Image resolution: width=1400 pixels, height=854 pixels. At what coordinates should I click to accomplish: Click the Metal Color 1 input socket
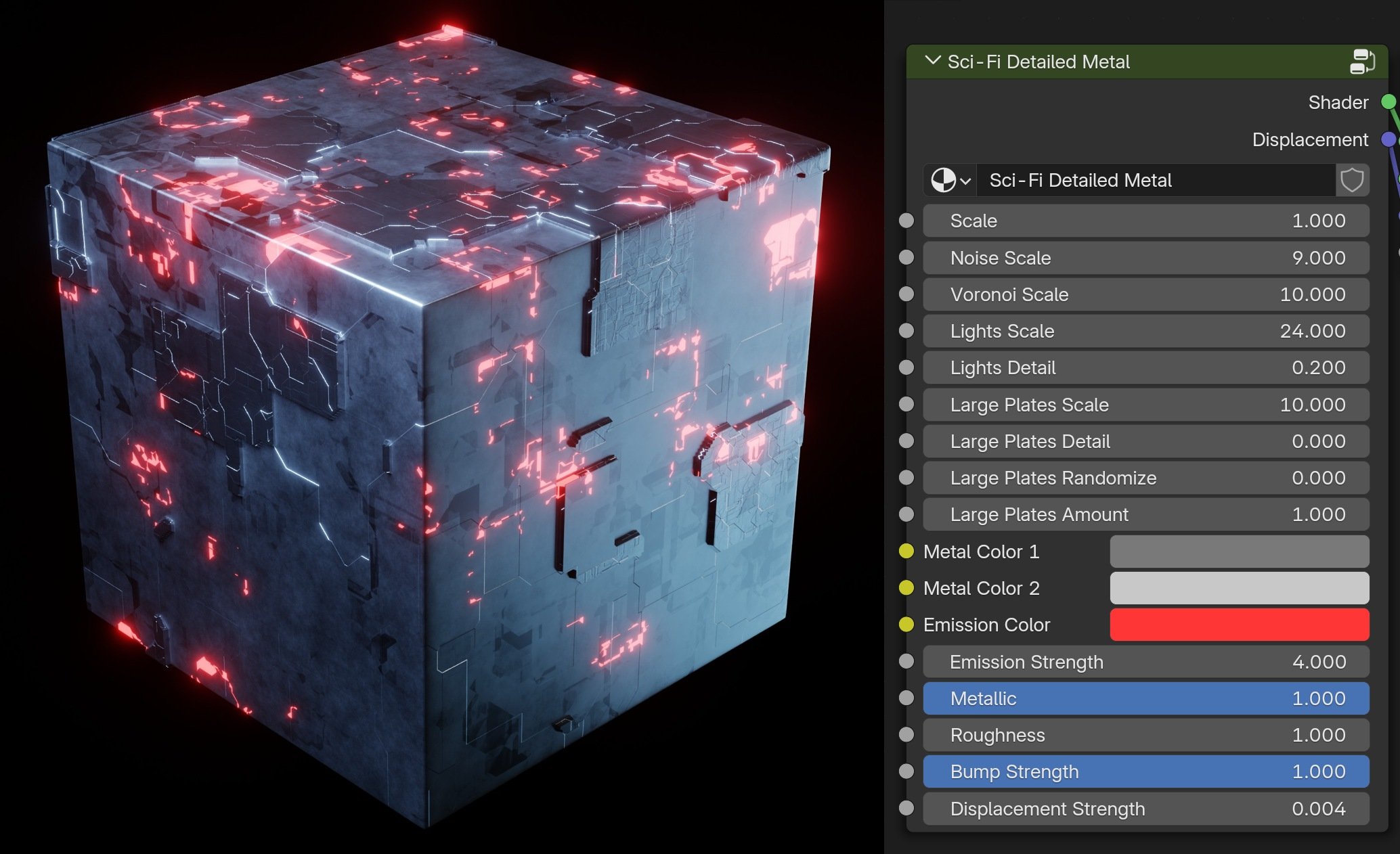click(906, 552)
